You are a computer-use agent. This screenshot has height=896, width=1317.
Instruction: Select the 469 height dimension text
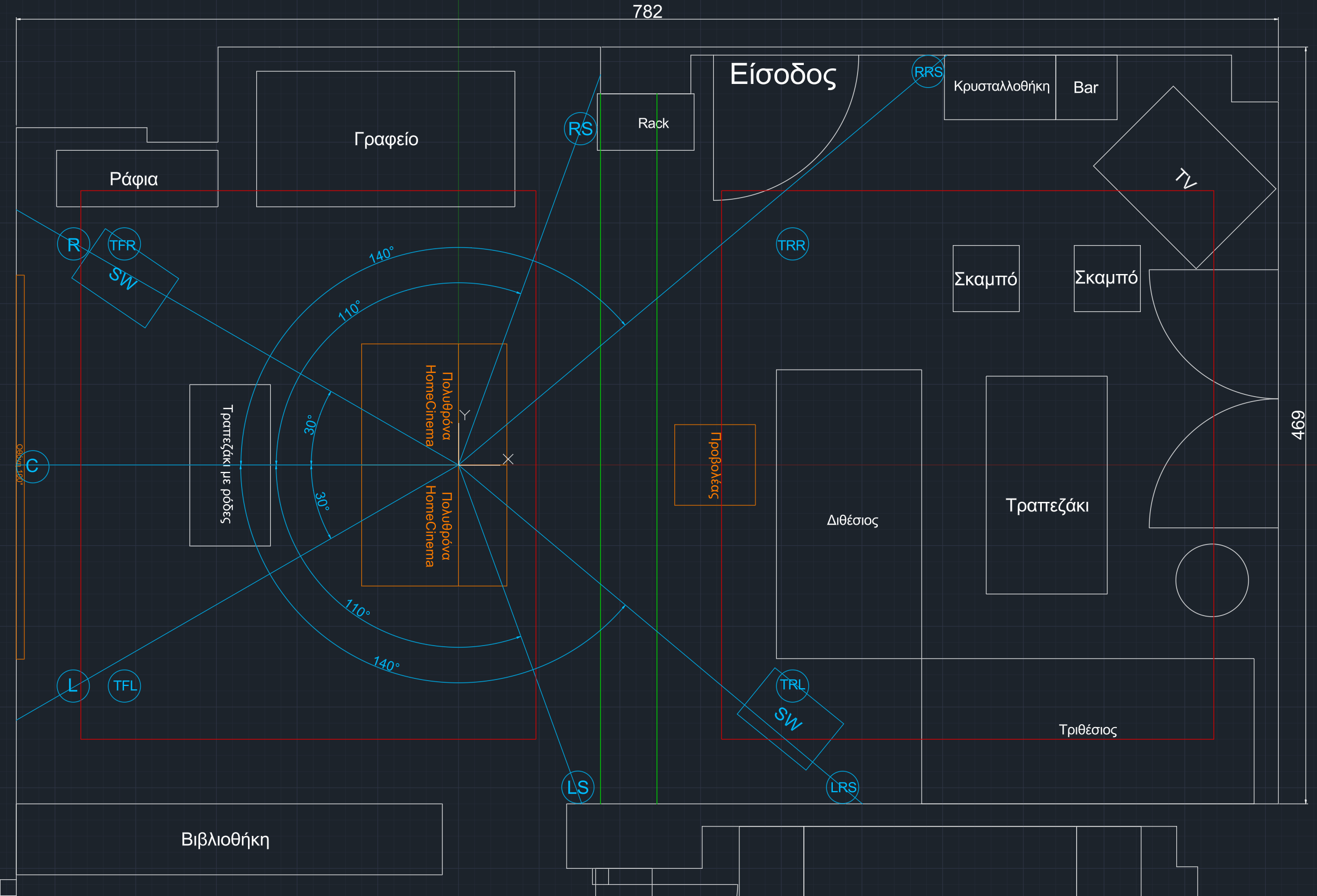tap(1297, 425)
